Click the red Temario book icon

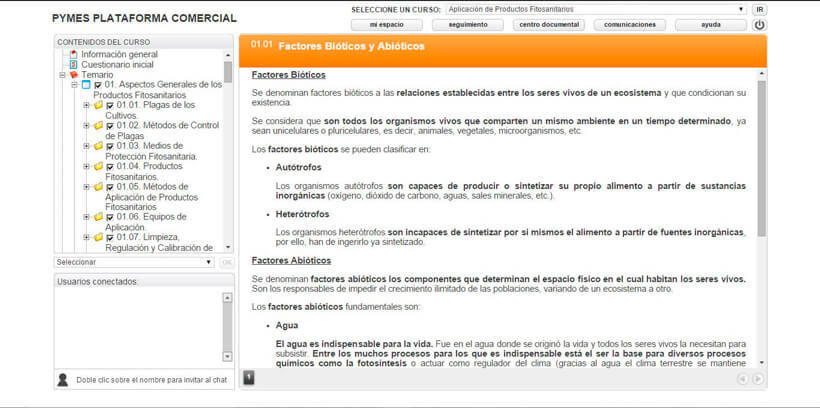73,75
